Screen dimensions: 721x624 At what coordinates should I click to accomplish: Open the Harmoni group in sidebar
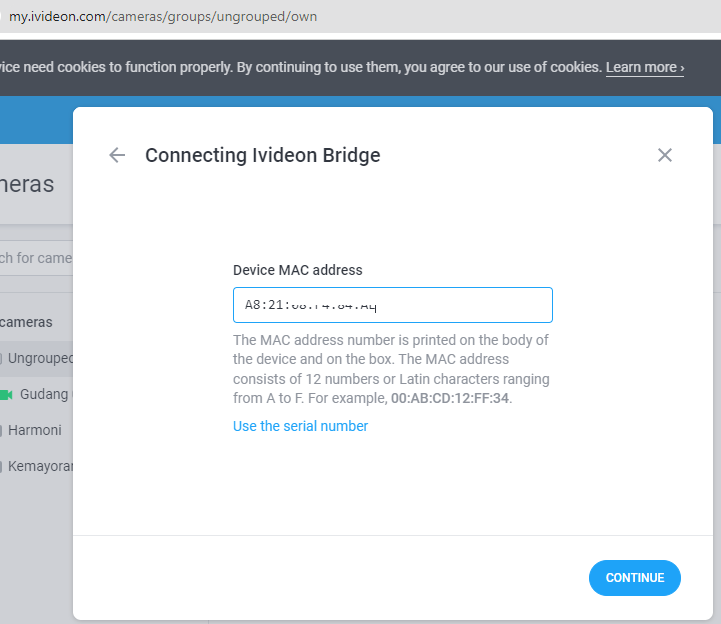tap(34, 430)
